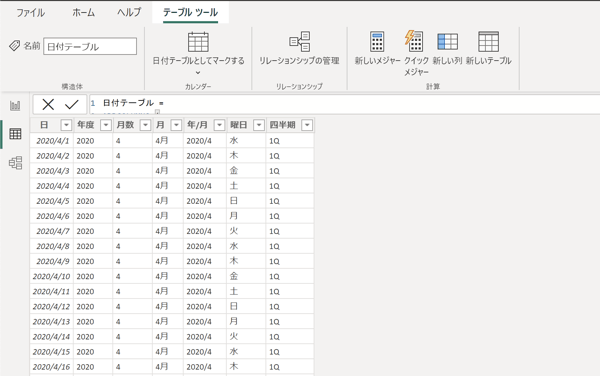Commit the formula with the checkmark
This screenshot has width=600, height=376.
72,104
